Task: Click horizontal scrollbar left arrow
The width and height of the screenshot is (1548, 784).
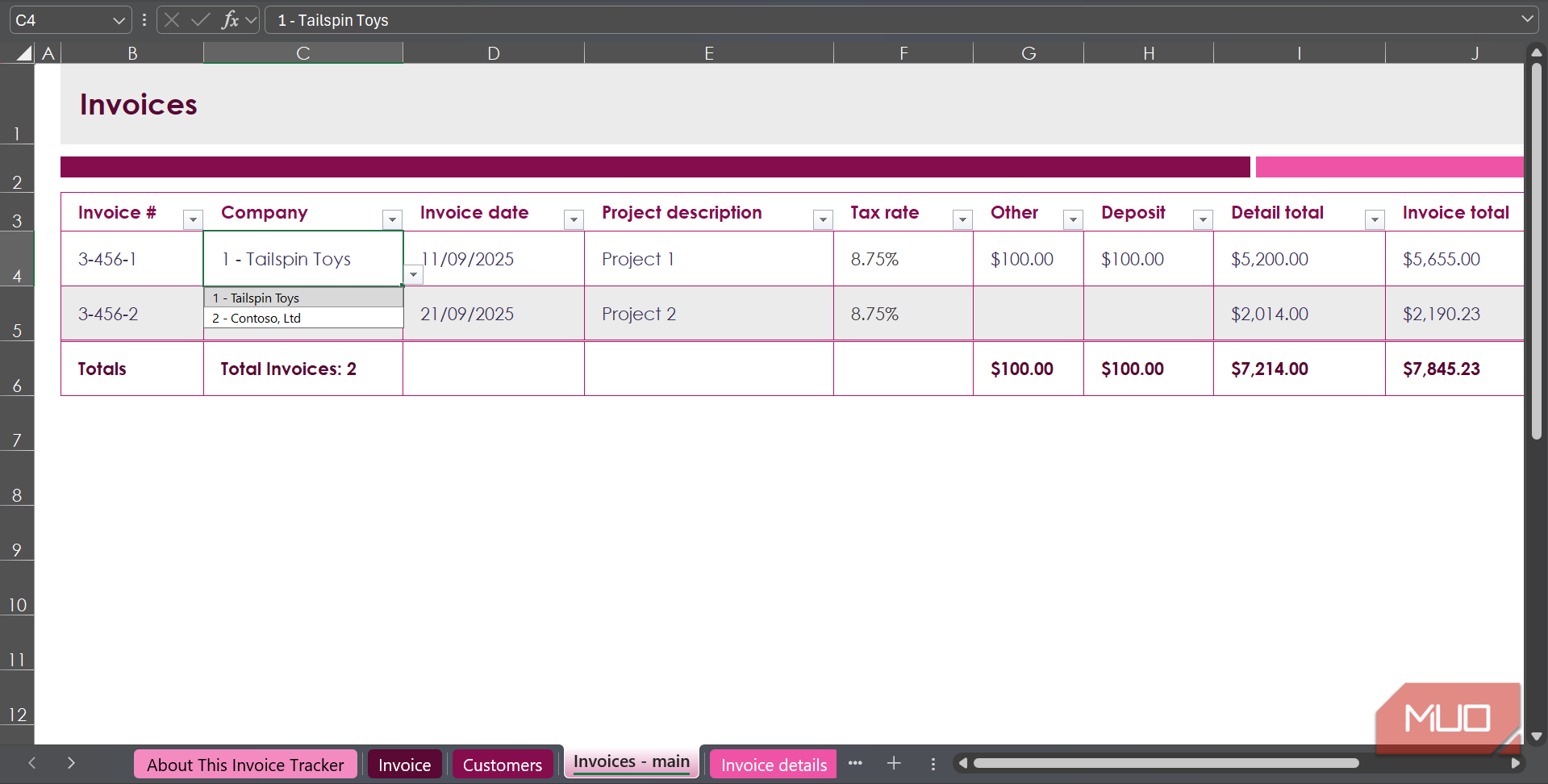Action: (x=962, y=763)
